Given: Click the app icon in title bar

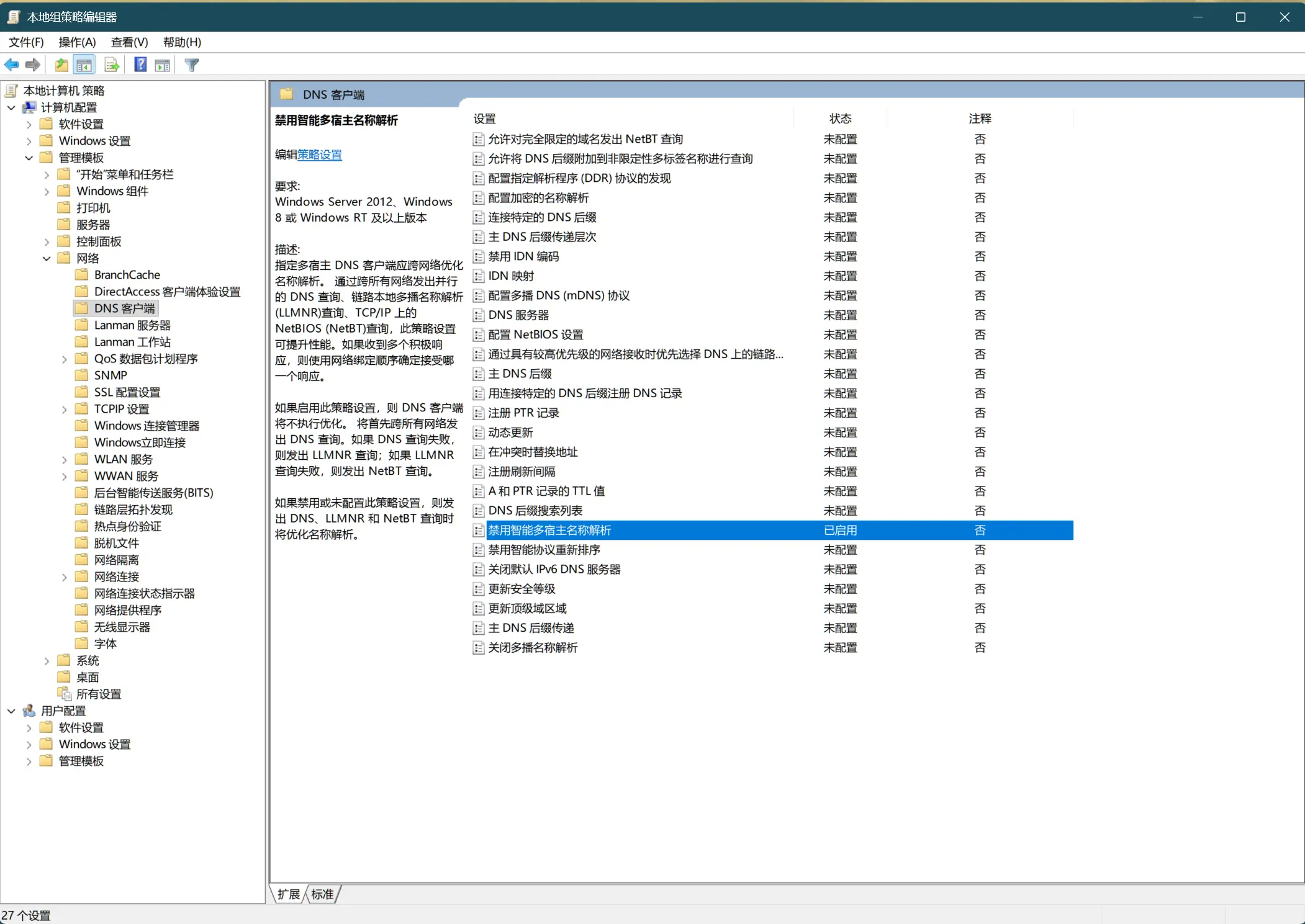Looking at the screenshot, I should pos(12,17).
